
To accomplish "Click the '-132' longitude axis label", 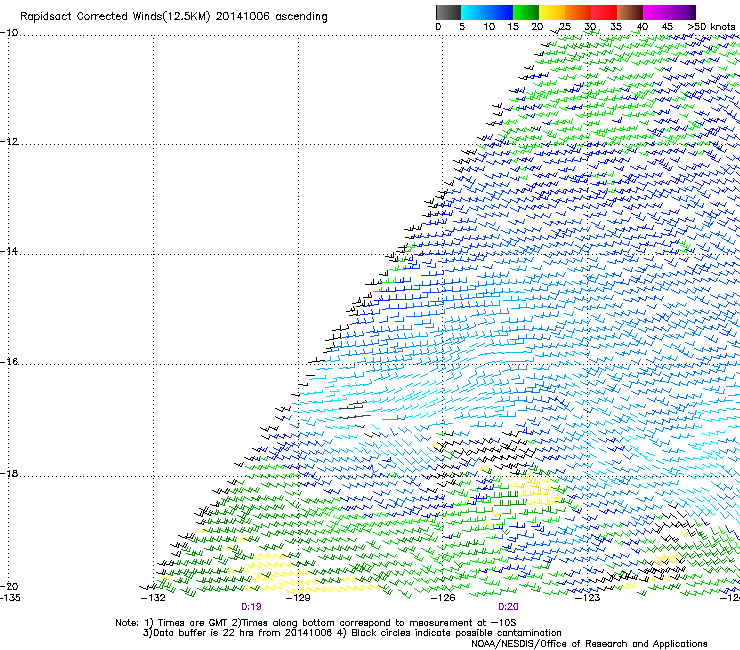I will [x=153, y=598].
